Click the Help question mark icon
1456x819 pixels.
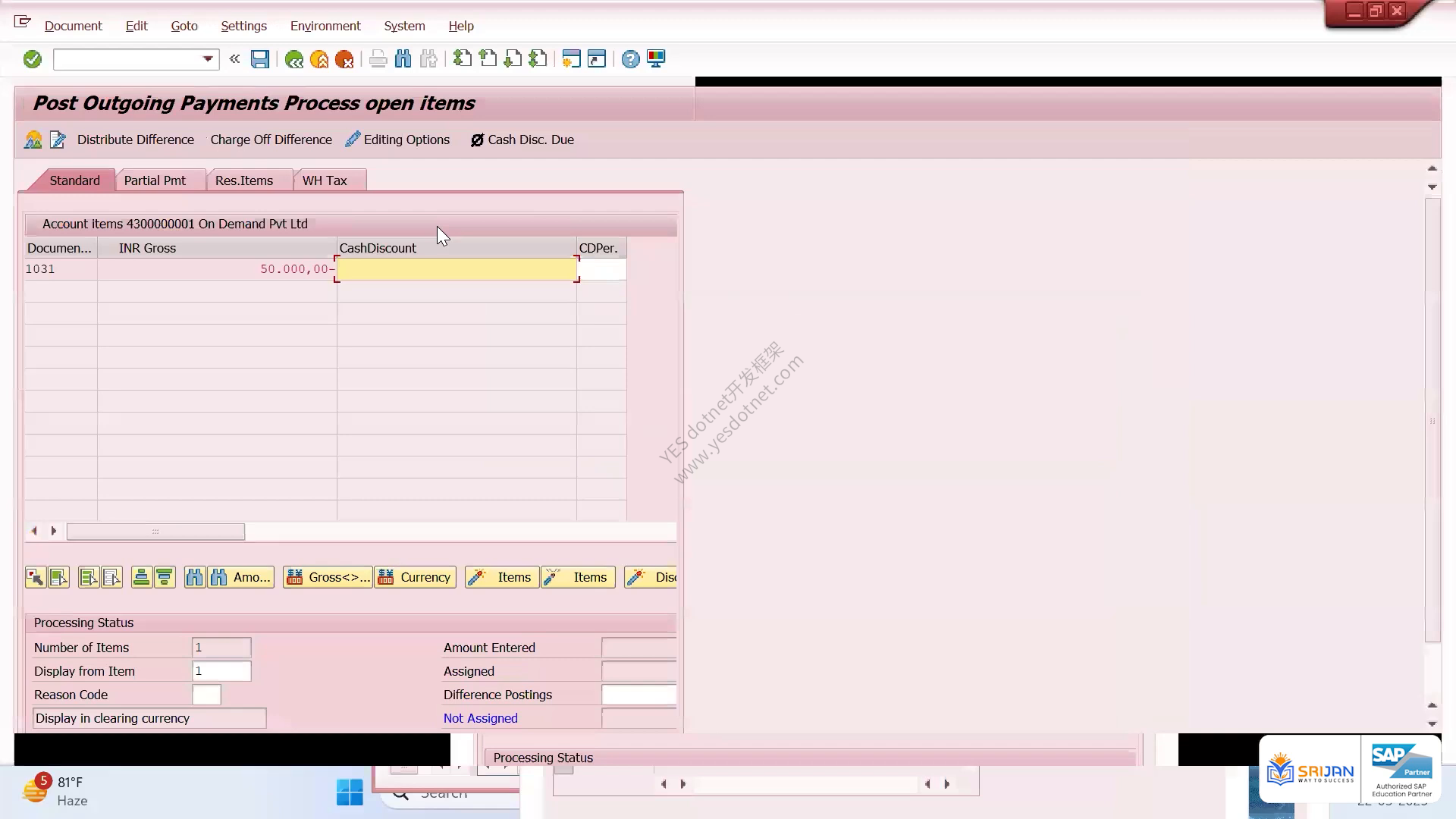[x=630, y=59]
